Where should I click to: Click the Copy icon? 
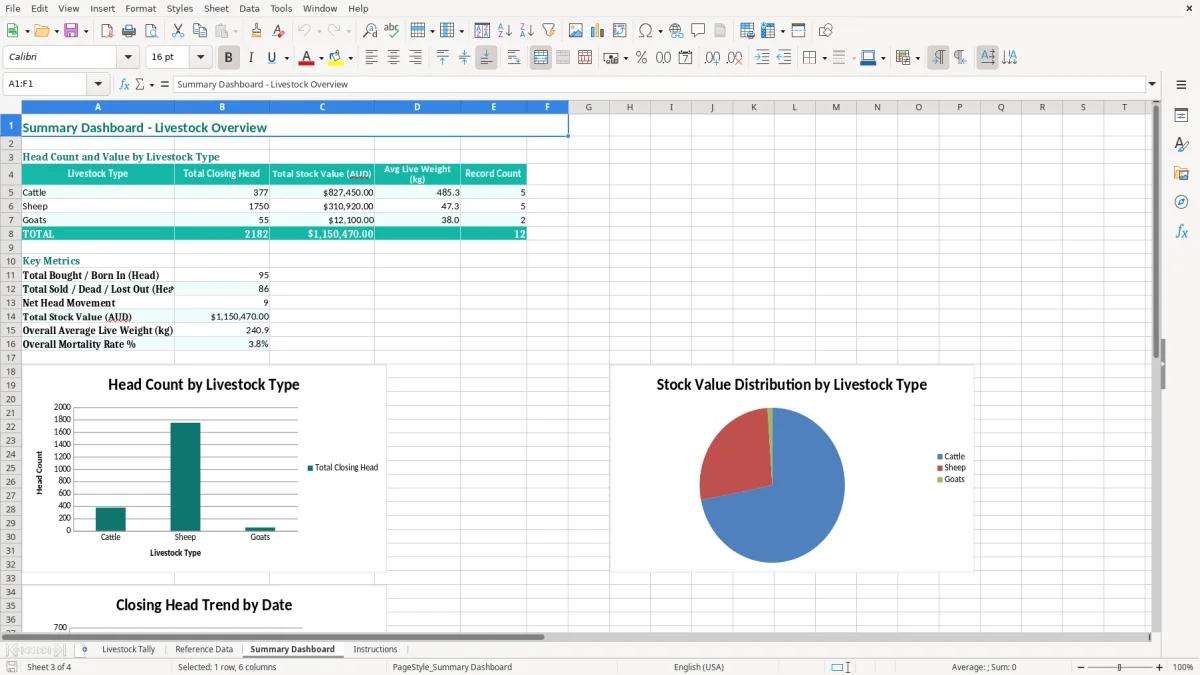click(199, 31)
